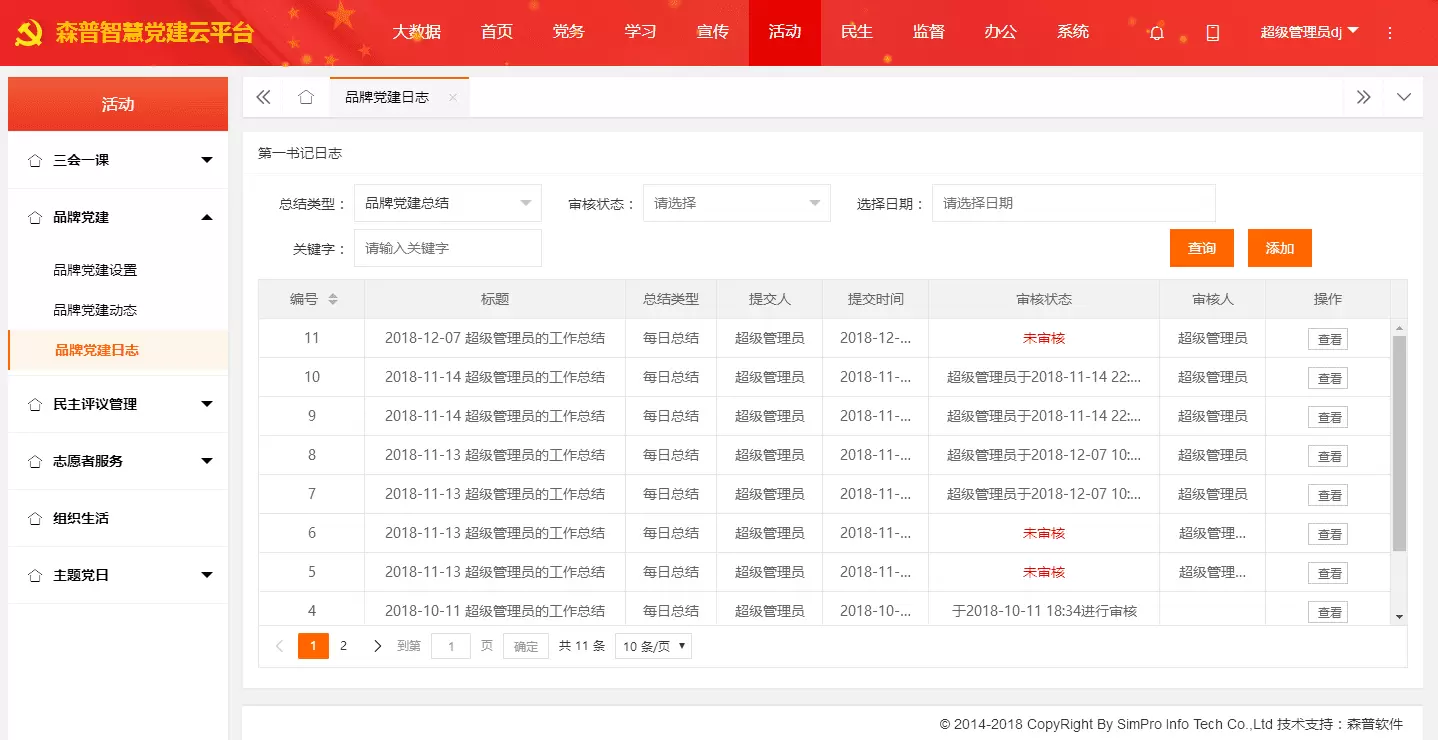Click the notification bell icon
This screenshot has width=1438, height=740.
click(x=1157, y=33)
